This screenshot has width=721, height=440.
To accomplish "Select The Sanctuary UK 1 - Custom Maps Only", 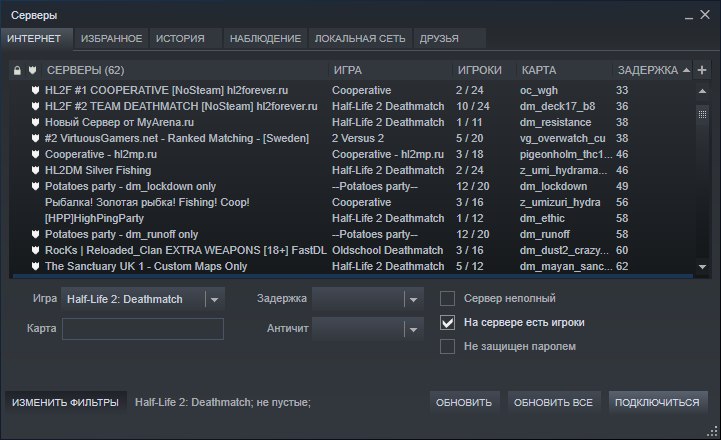I will tap(146, 266).
